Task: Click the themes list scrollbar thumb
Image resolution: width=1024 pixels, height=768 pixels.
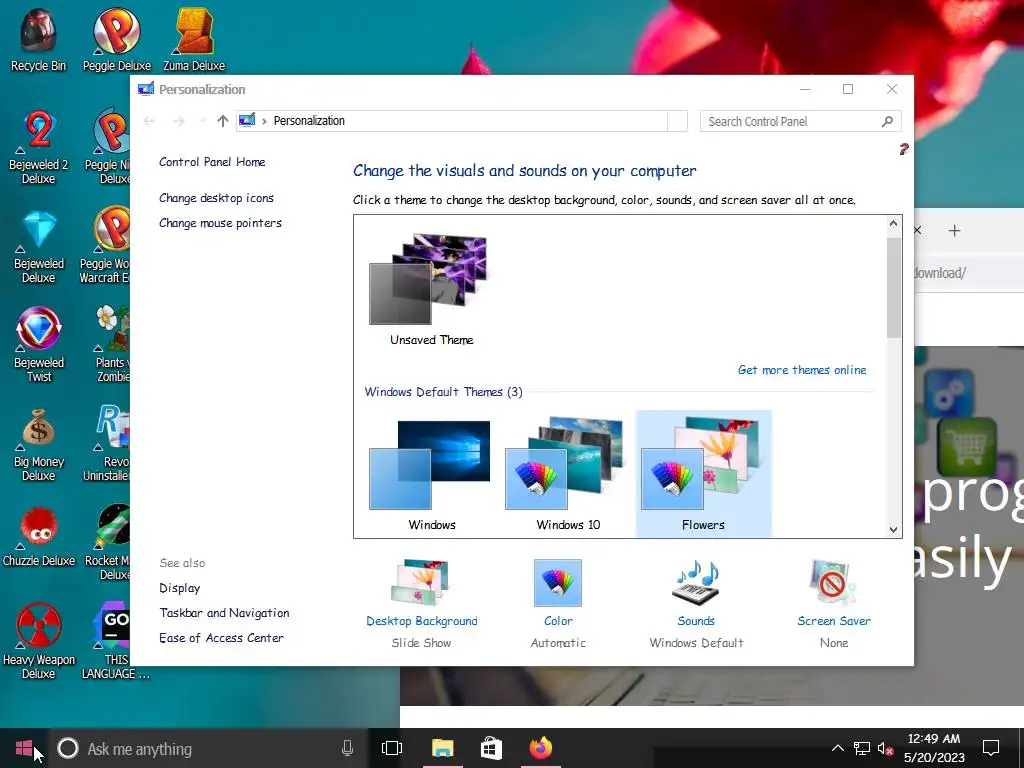Action: (x=893, y=288)
